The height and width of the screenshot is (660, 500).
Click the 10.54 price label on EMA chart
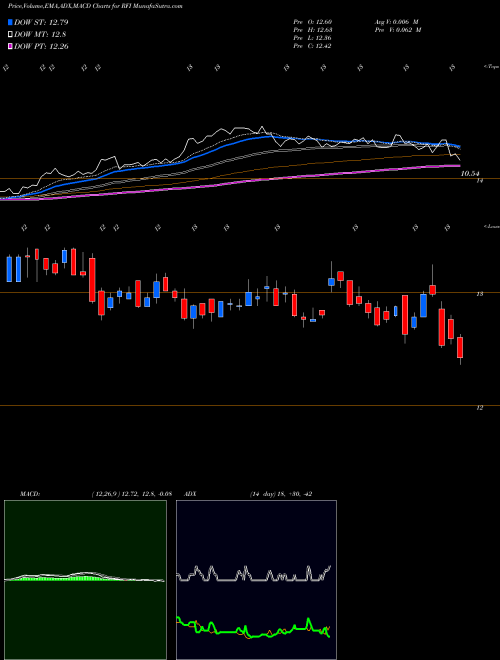point(471,173)
